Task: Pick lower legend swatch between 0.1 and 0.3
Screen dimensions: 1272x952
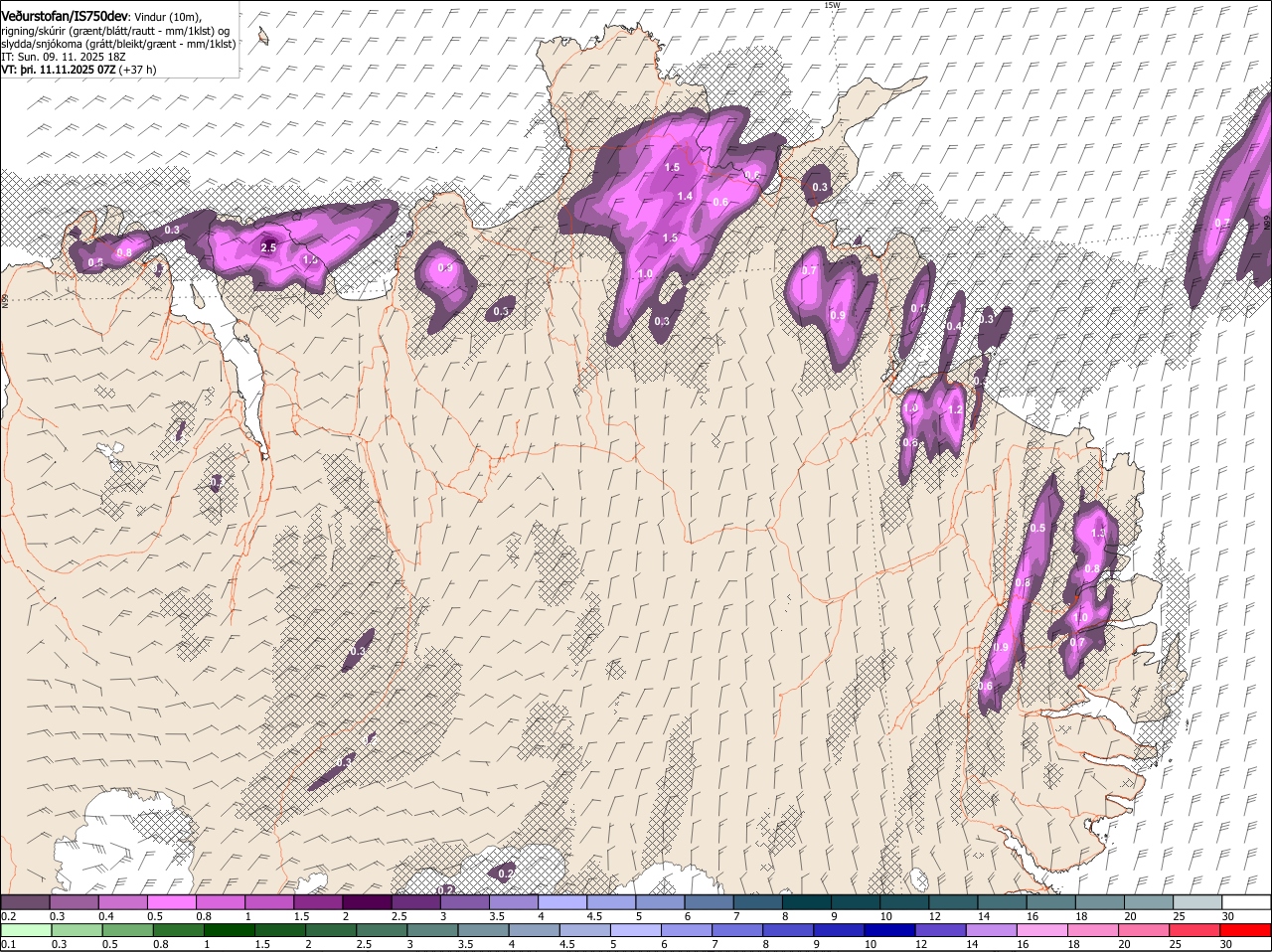Action: (x=28, y=930)
